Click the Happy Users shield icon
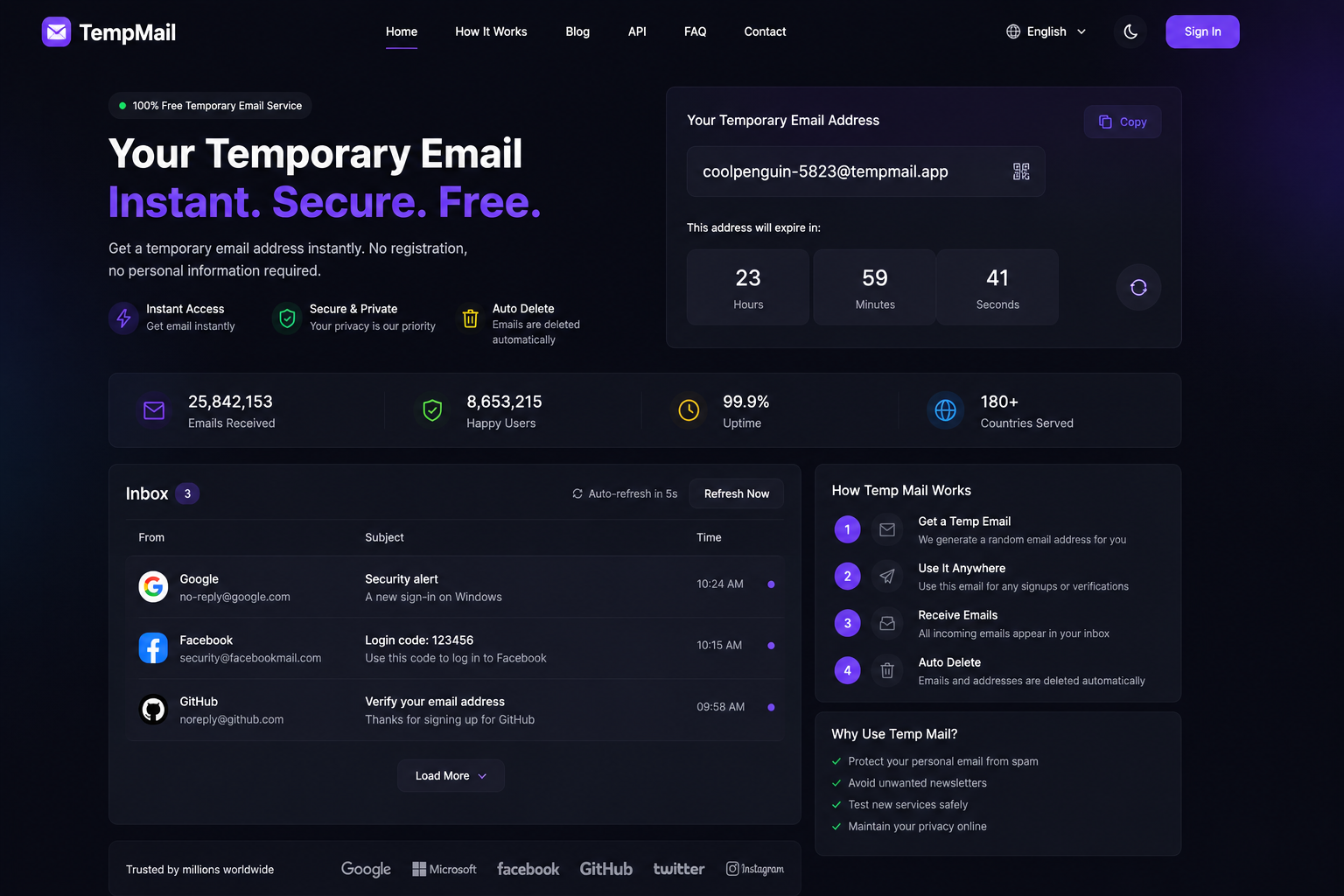 click(432, 410)
